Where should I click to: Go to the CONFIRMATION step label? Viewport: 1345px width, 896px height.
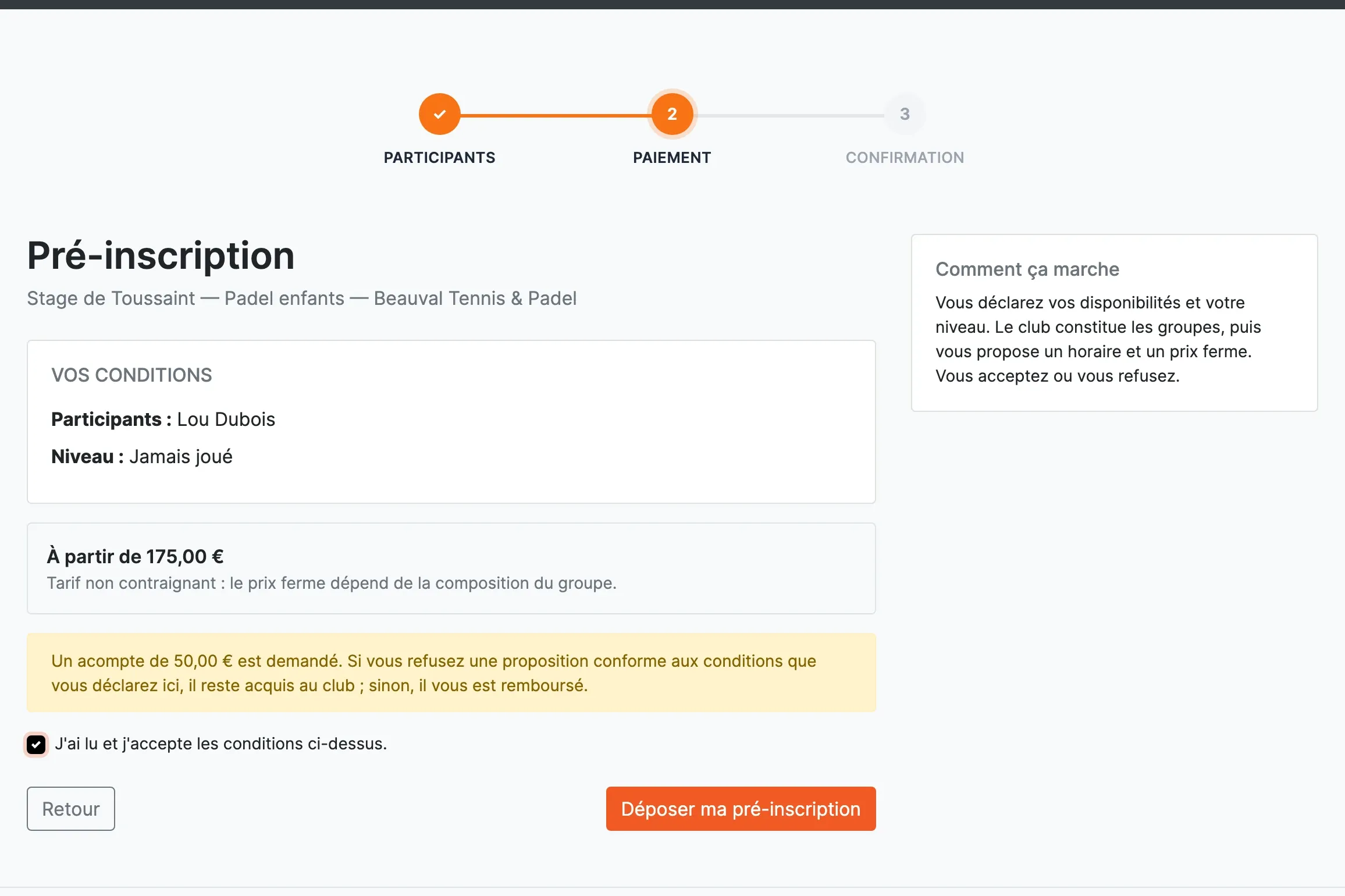905,158
